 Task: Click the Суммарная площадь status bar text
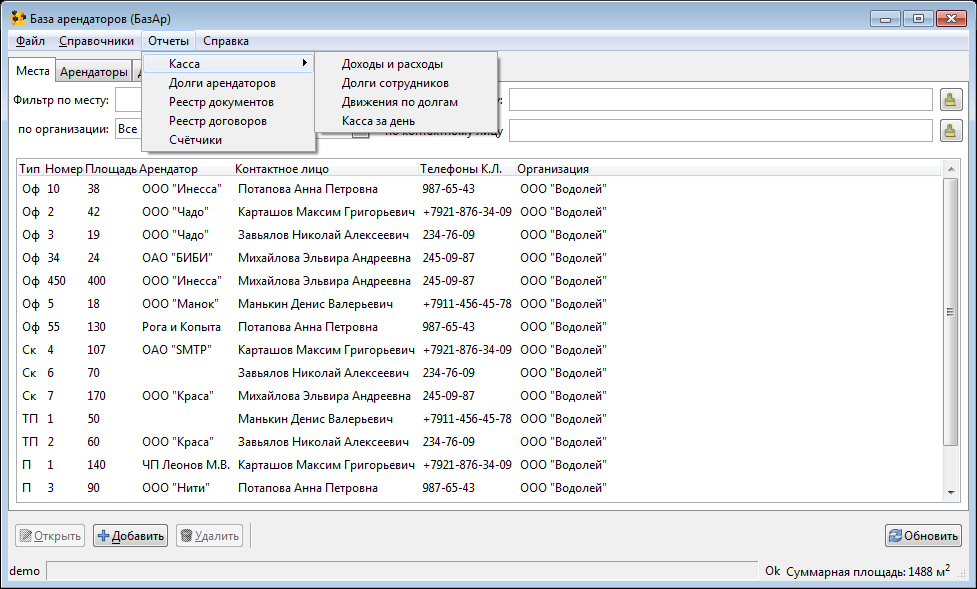tap(868, 571)
